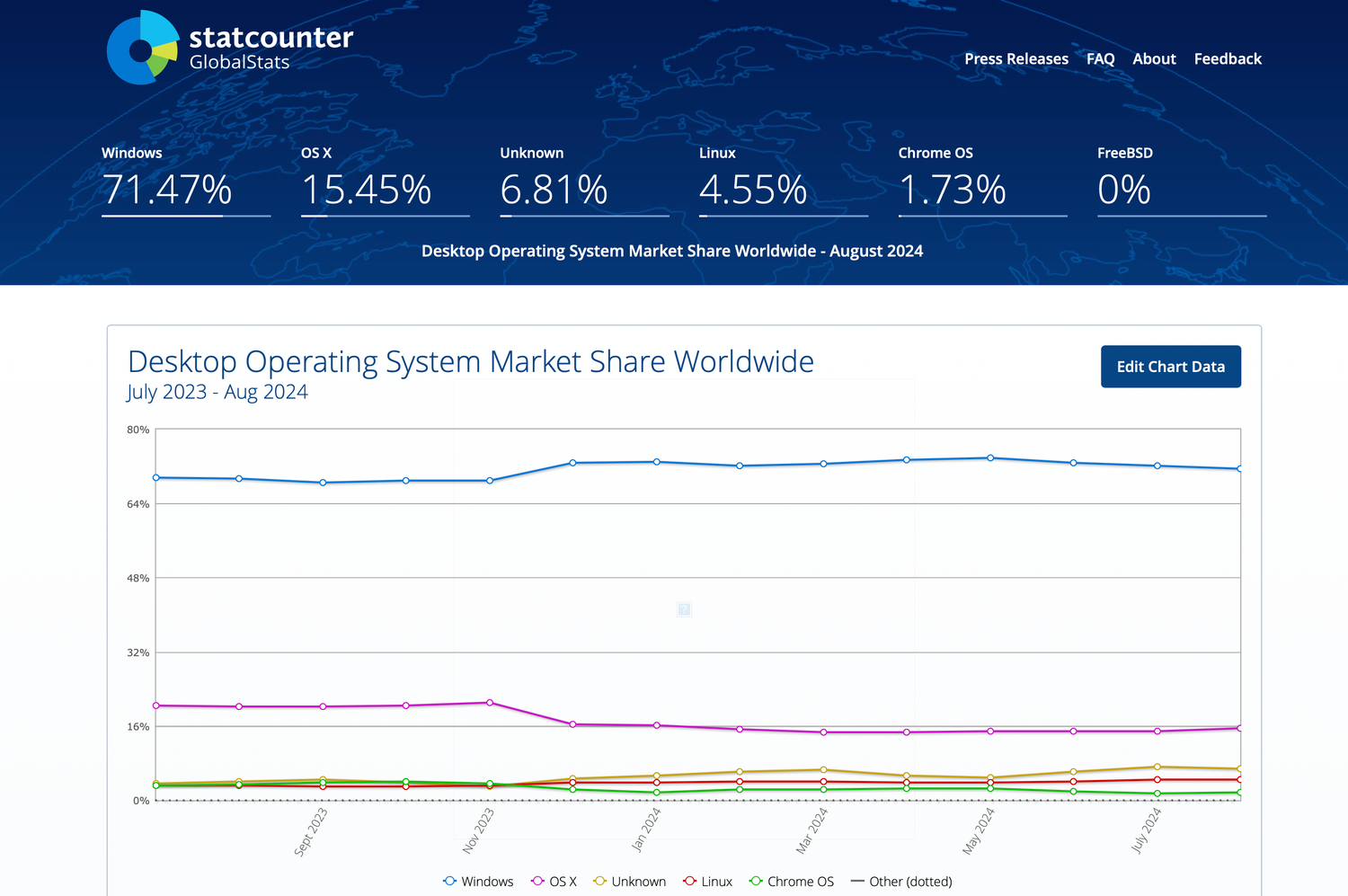Click the small question-mark icon in chart center
This screenshot has height=896, width=1348.
tap(684, 609)
